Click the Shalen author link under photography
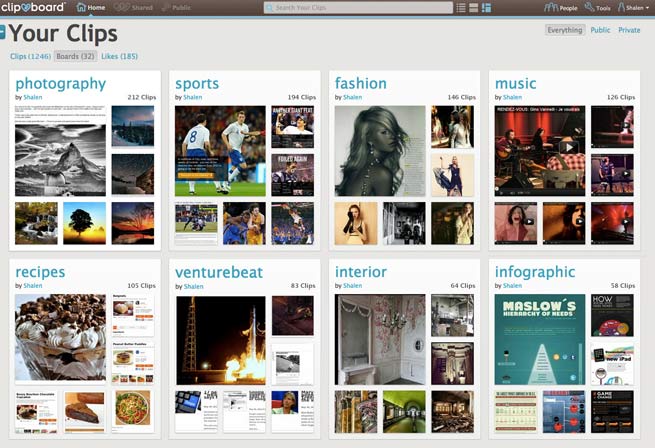 click(x=33, y=97)
